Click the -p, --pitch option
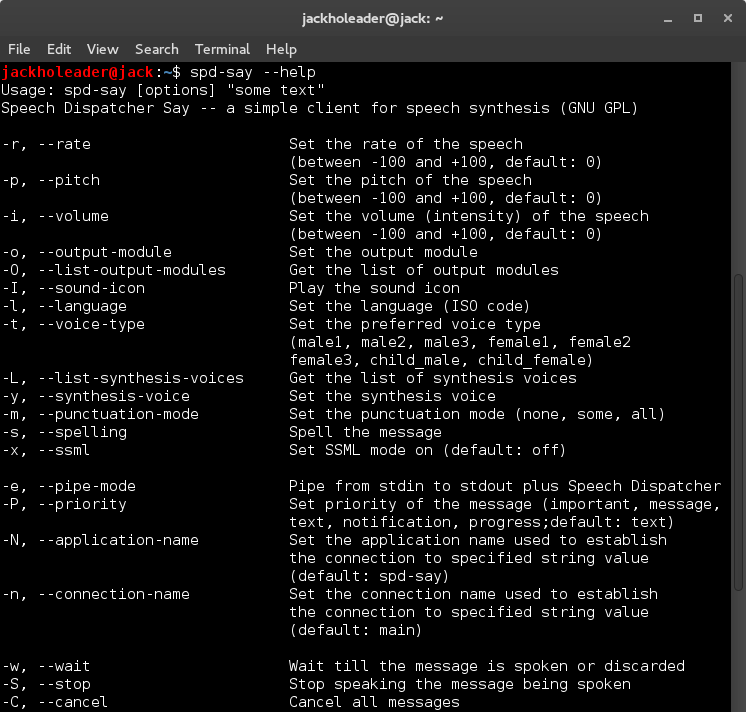746x712 pixels. coord(51,180)
